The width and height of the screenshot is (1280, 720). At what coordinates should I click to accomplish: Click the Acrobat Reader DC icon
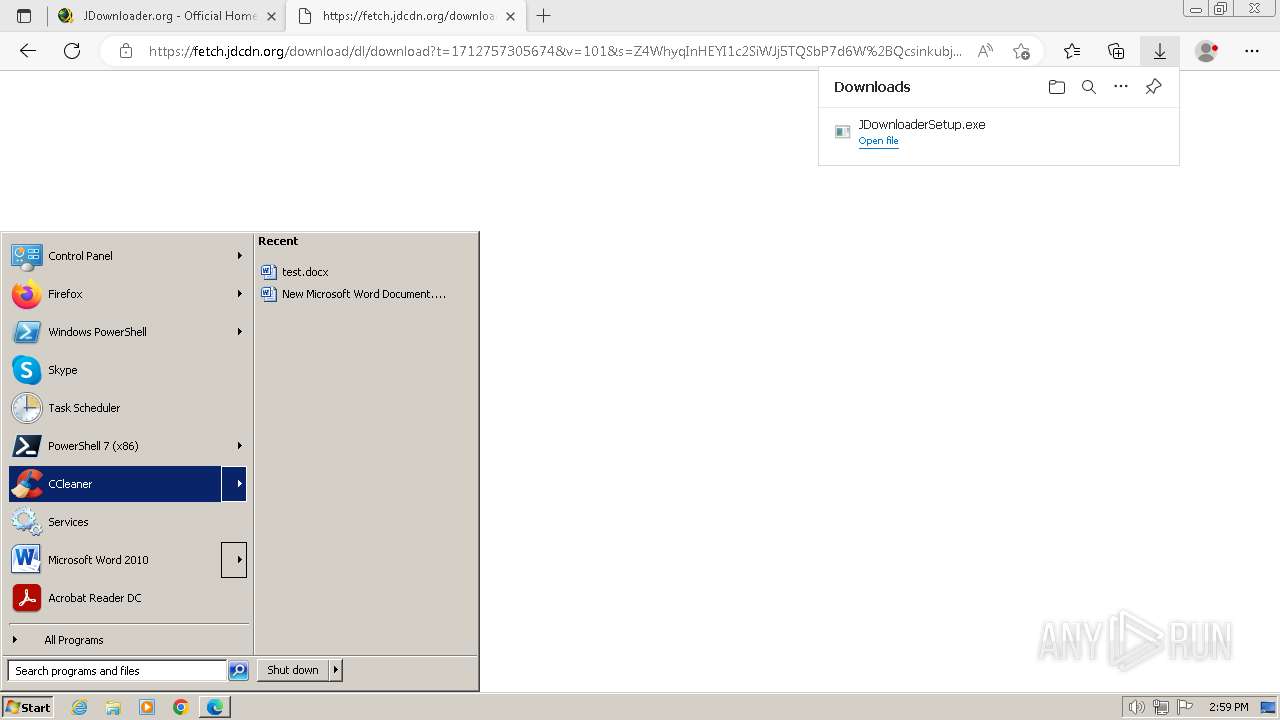click(27, 598)
